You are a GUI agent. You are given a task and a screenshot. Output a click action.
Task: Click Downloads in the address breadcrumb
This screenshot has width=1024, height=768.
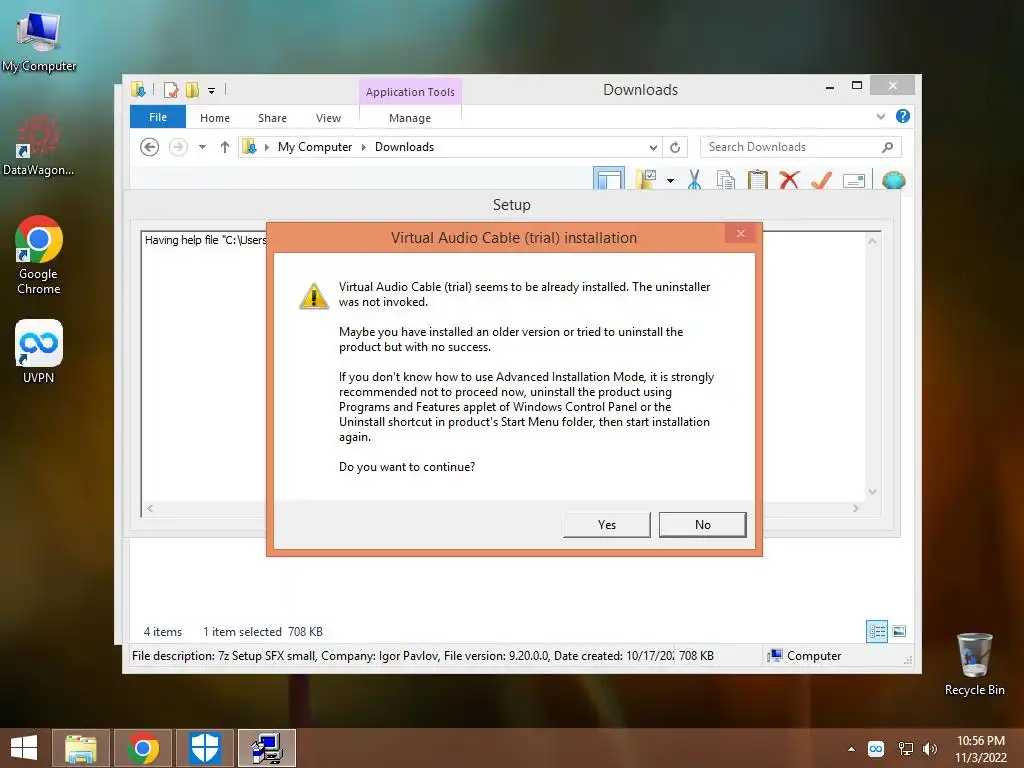coord(404,147)
